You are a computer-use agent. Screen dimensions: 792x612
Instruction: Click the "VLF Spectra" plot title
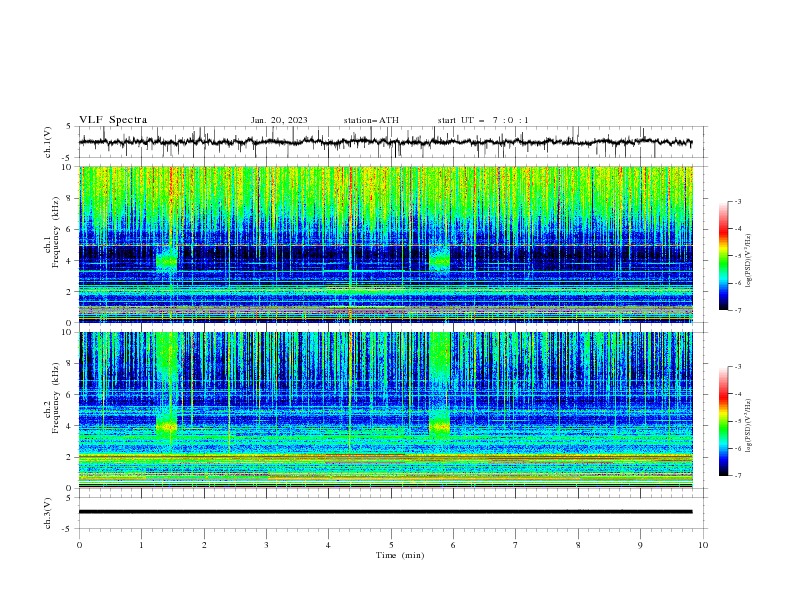(113, 120)
